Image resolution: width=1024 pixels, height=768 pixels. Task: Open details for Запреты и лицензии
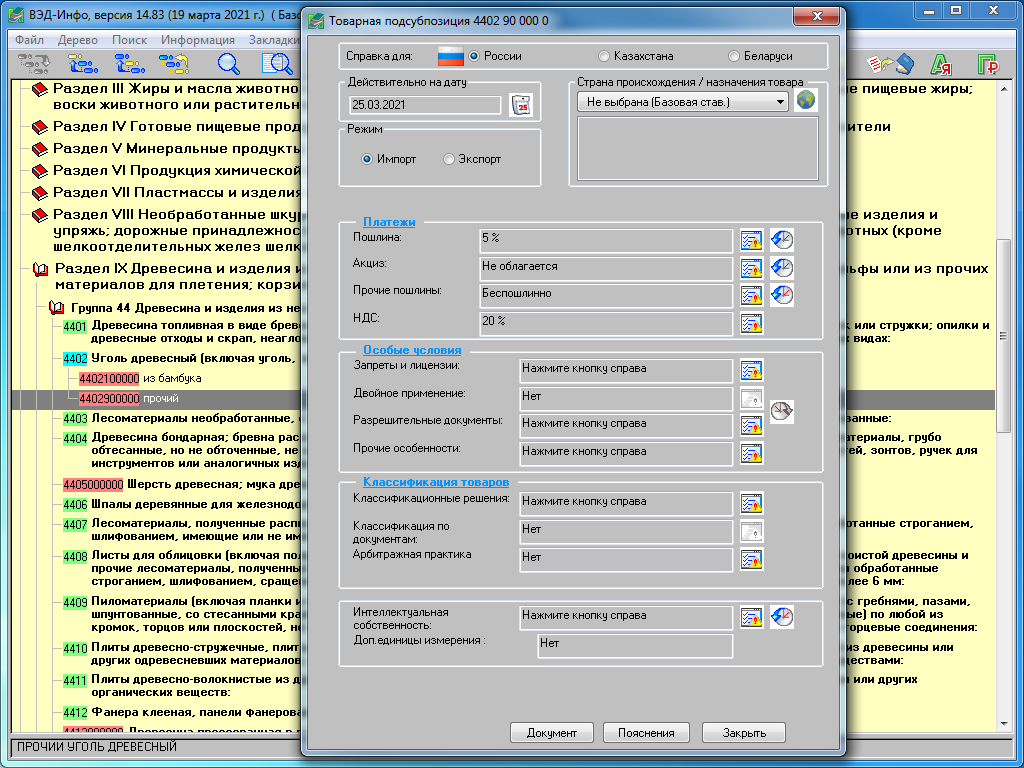pos(752,370)
